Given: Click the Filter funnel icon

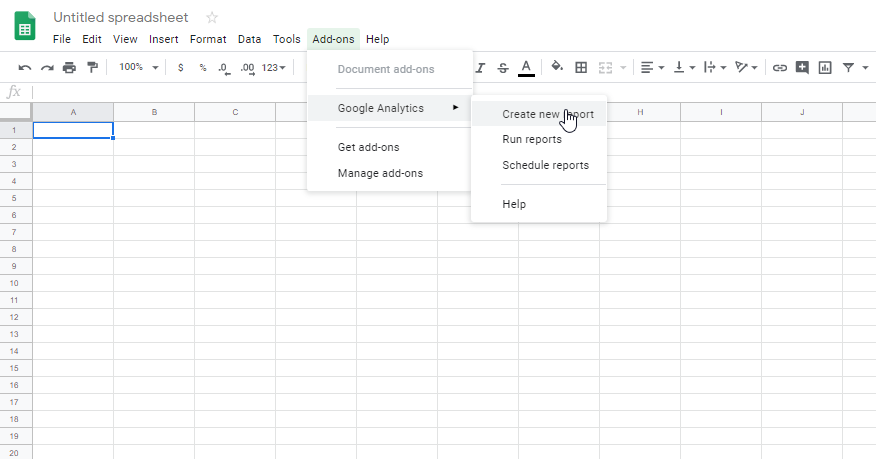Looking at the screenshot, I should [x=848, y=68].
